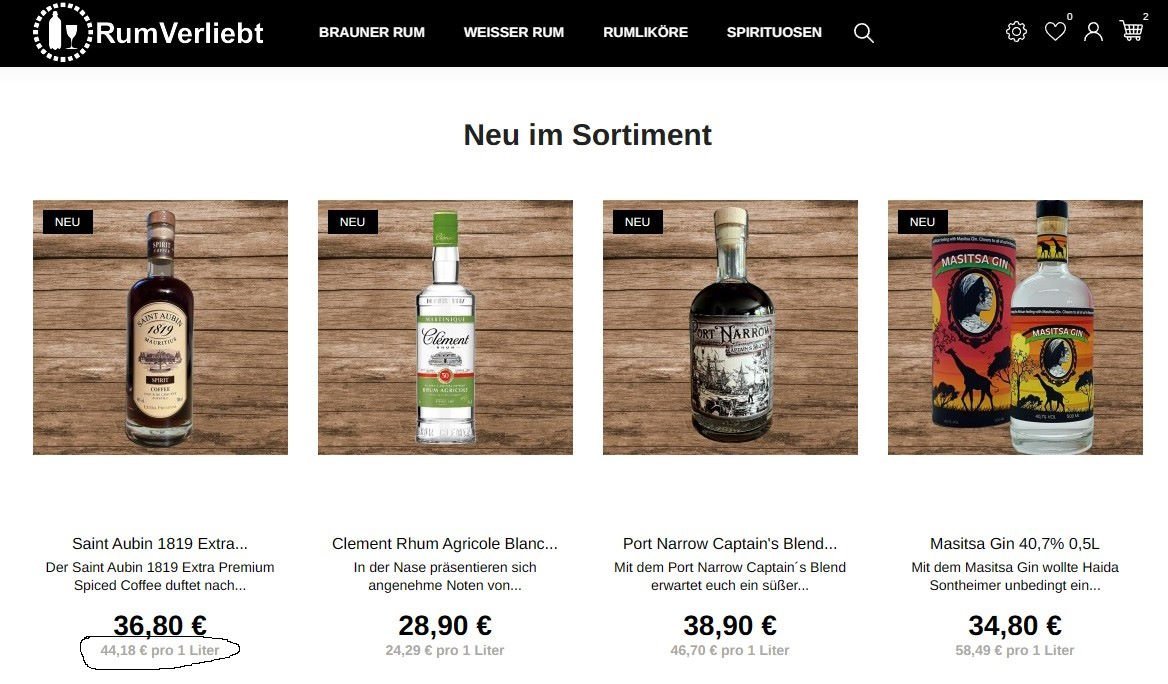Open the settings gear icon

coord(1016,31)
